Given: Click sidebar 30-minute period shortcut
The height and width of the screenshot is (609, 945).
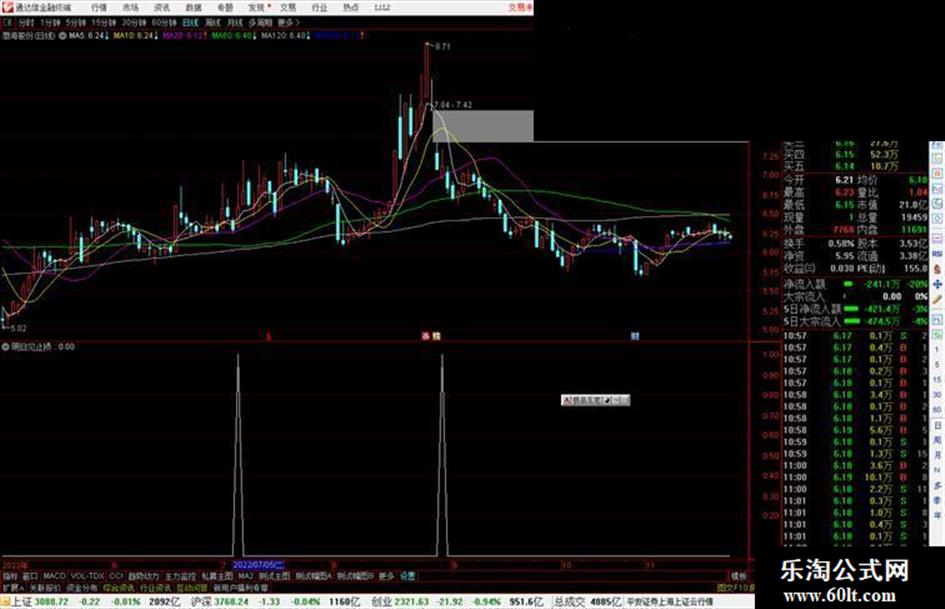Looking at the screenshot, I should [x=937, y=395].
